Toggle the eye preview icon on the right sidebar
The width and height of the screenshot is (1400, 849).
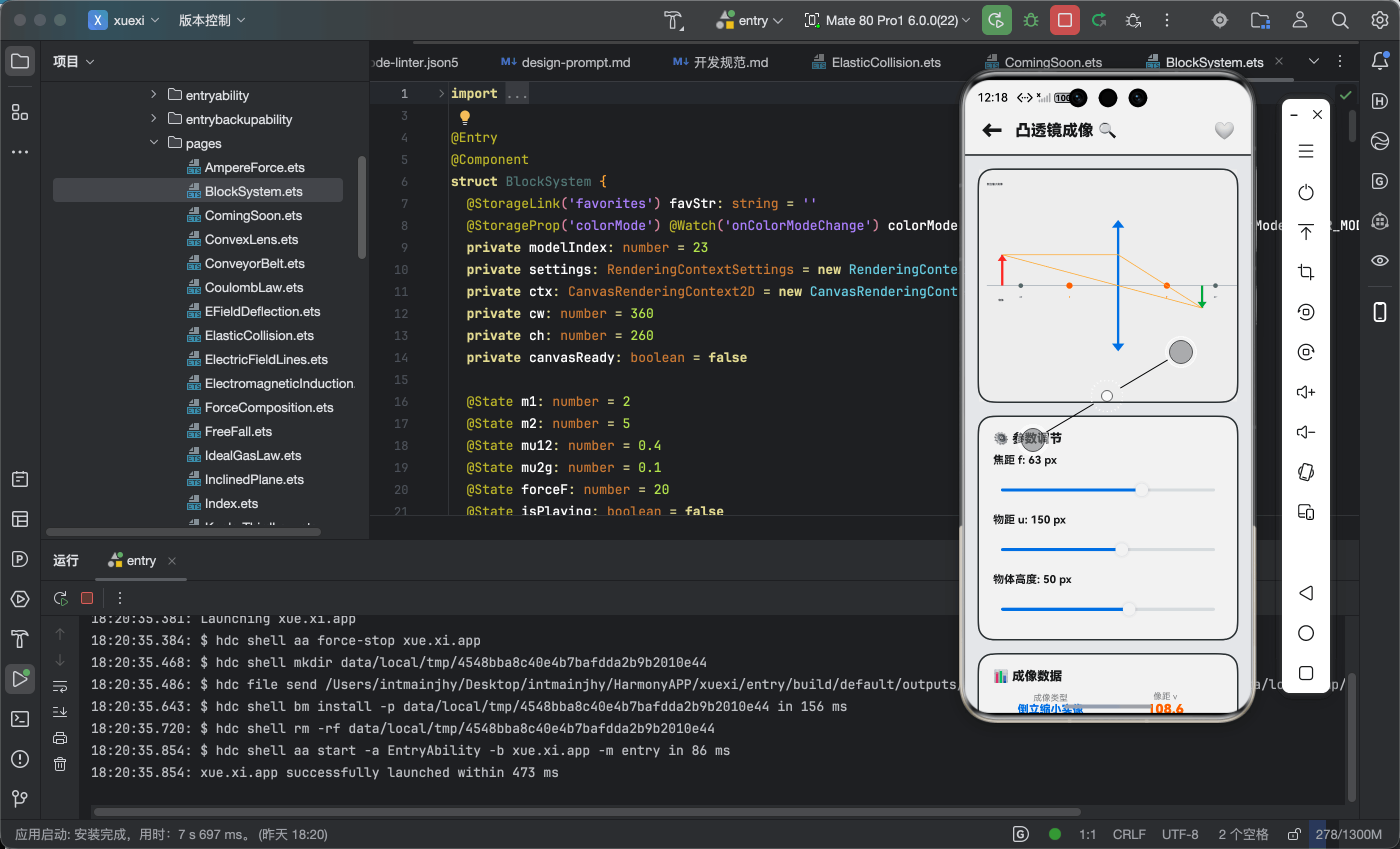1379,260
